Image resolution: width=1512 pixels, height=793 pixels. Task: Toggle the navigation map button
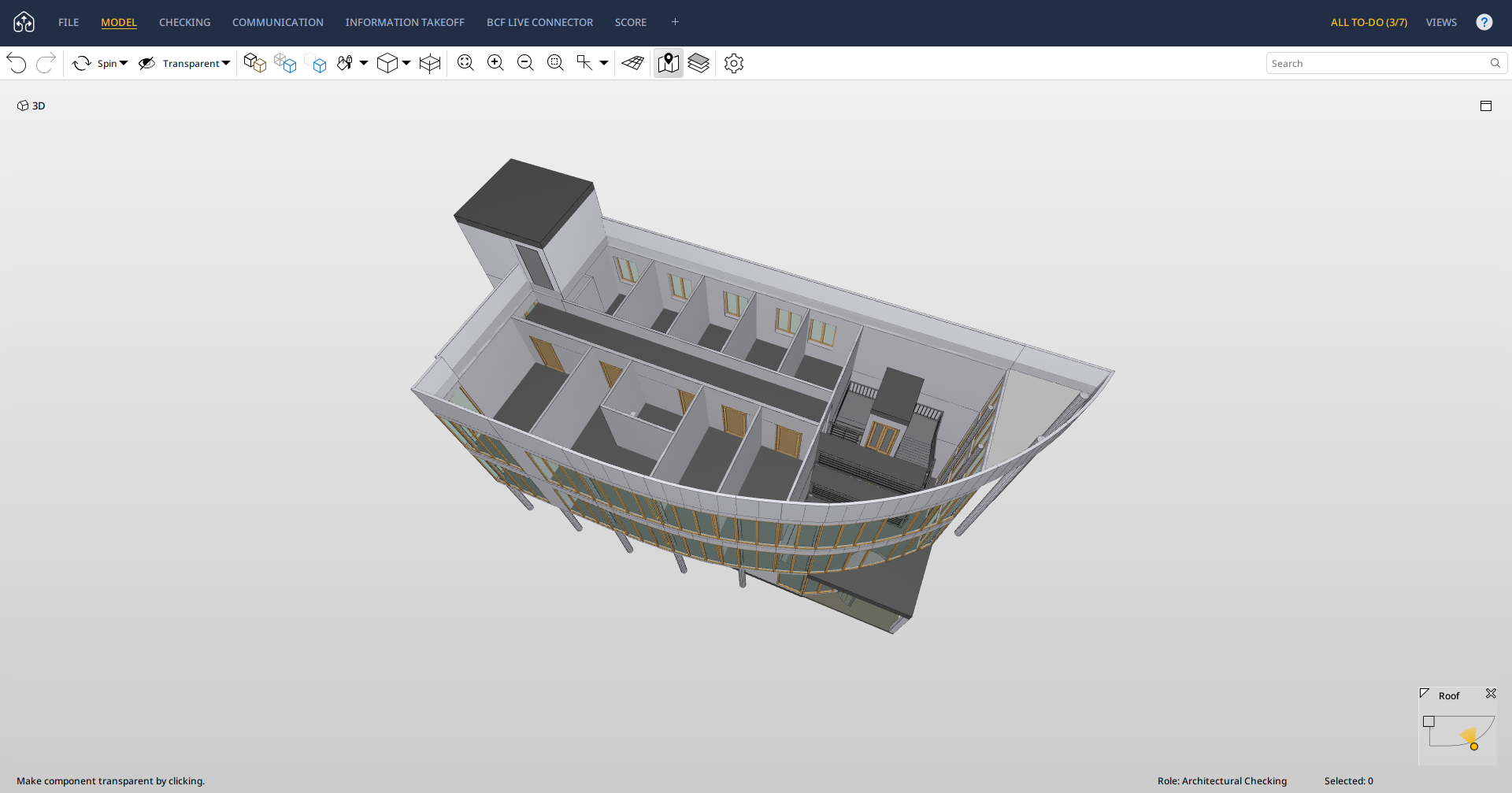(669, 63)
